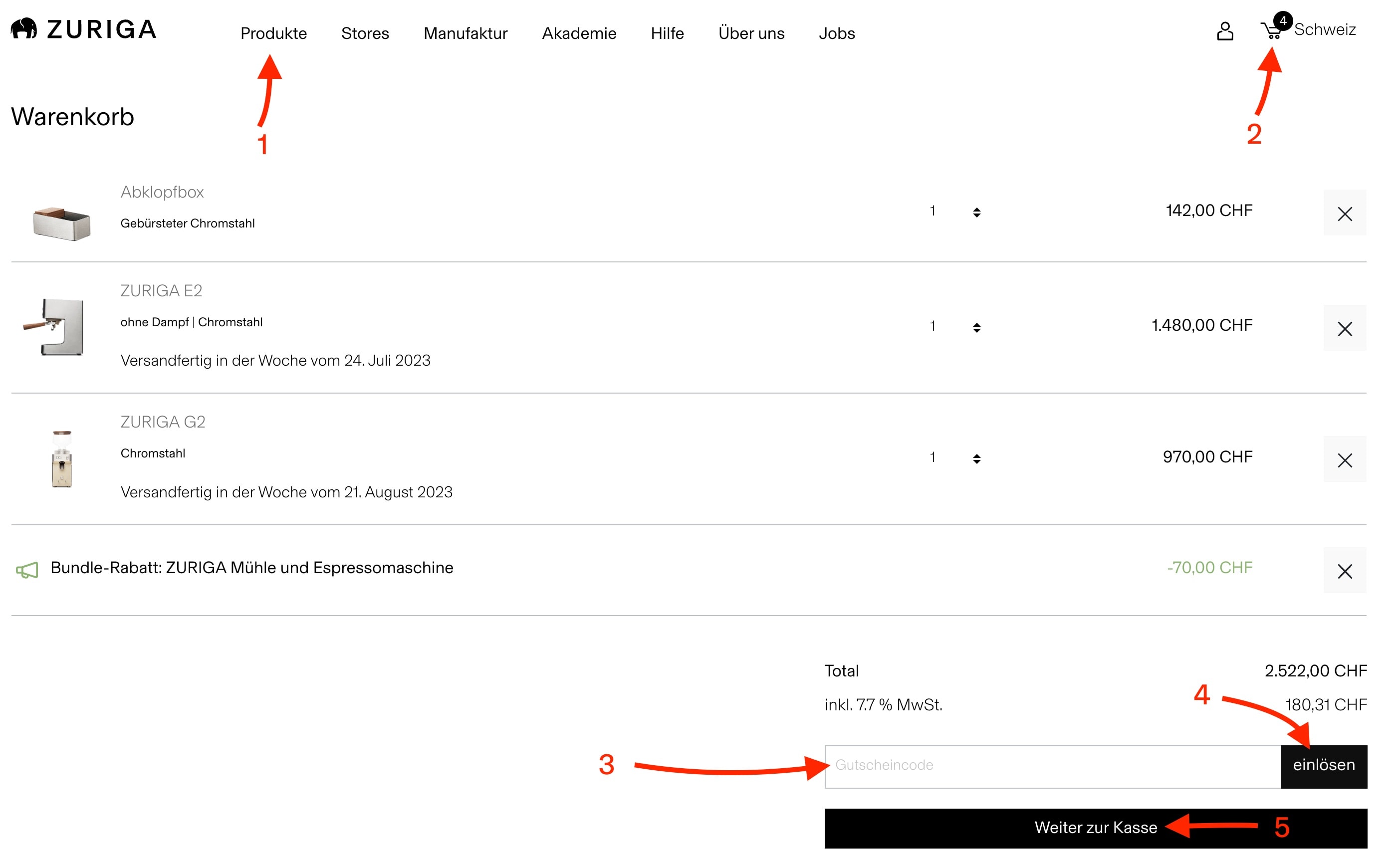Select the 'Chromstahl' variant under ZURIGA G2
This screenshot has height=866, width=1400.
click(152, 453)
